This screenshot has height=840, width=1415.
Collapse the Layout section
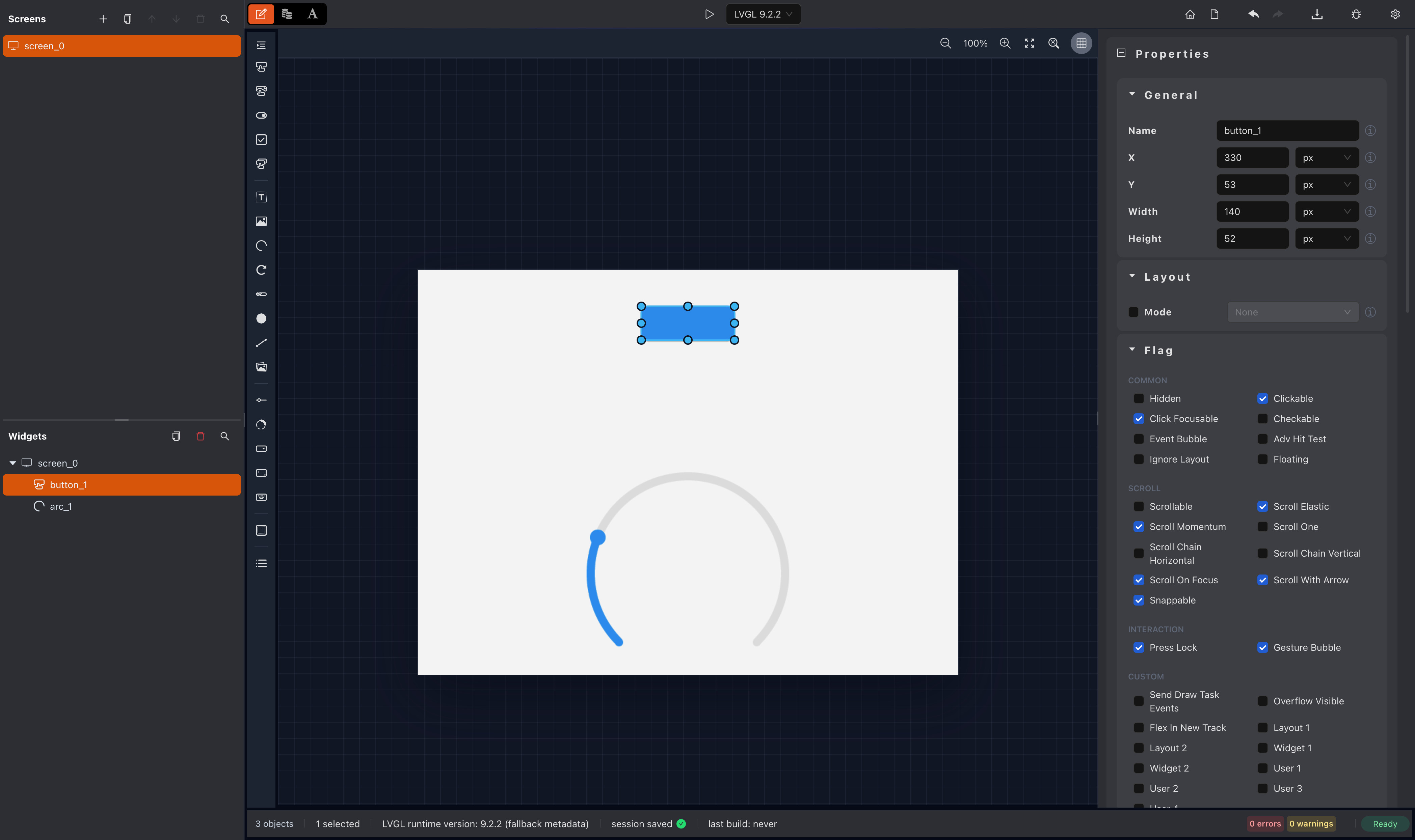[x=1132, y=276]
